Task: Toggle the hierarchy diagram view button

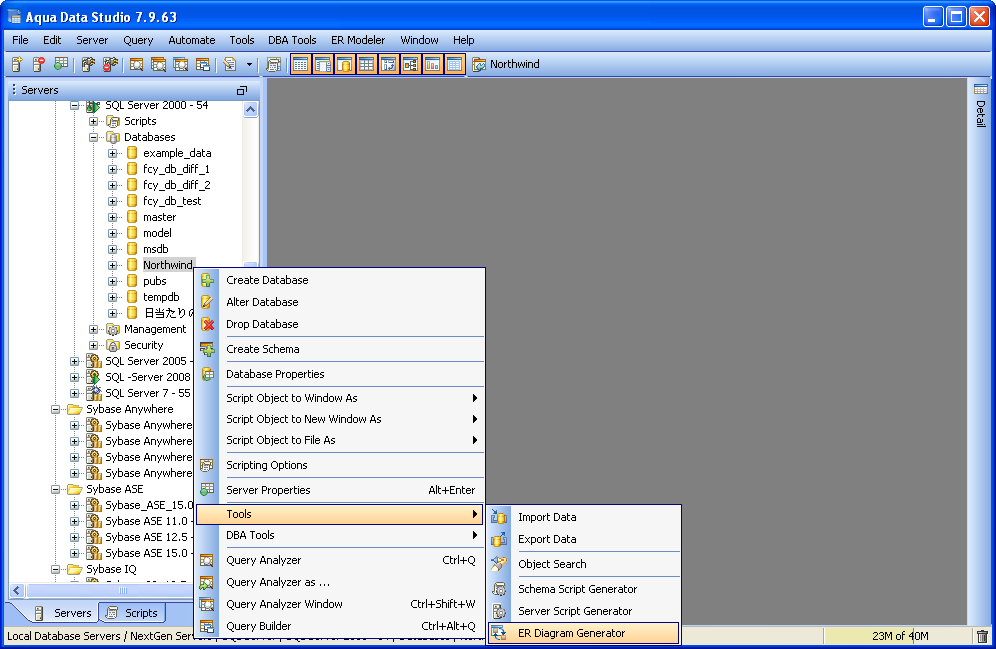Action: (x=410, y=64)
